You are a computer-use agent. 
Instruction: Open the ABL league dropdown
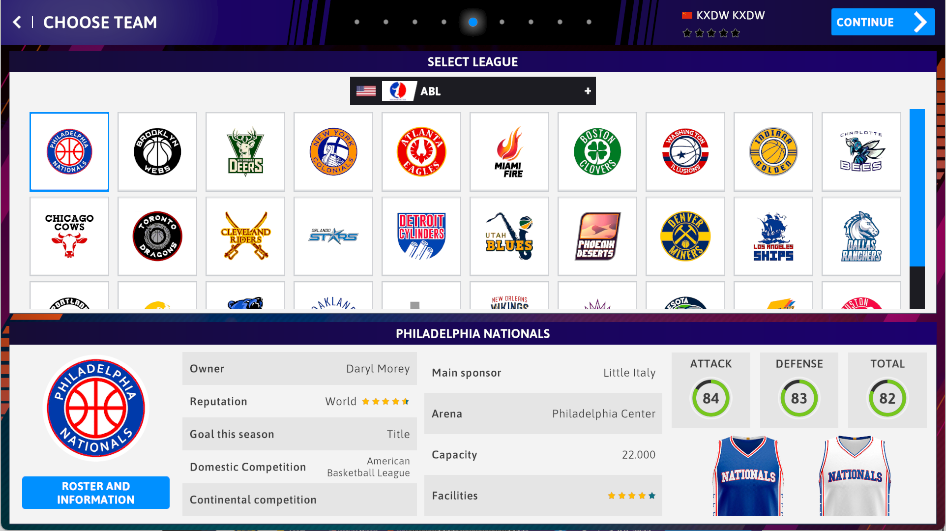(x=473, y=91)
